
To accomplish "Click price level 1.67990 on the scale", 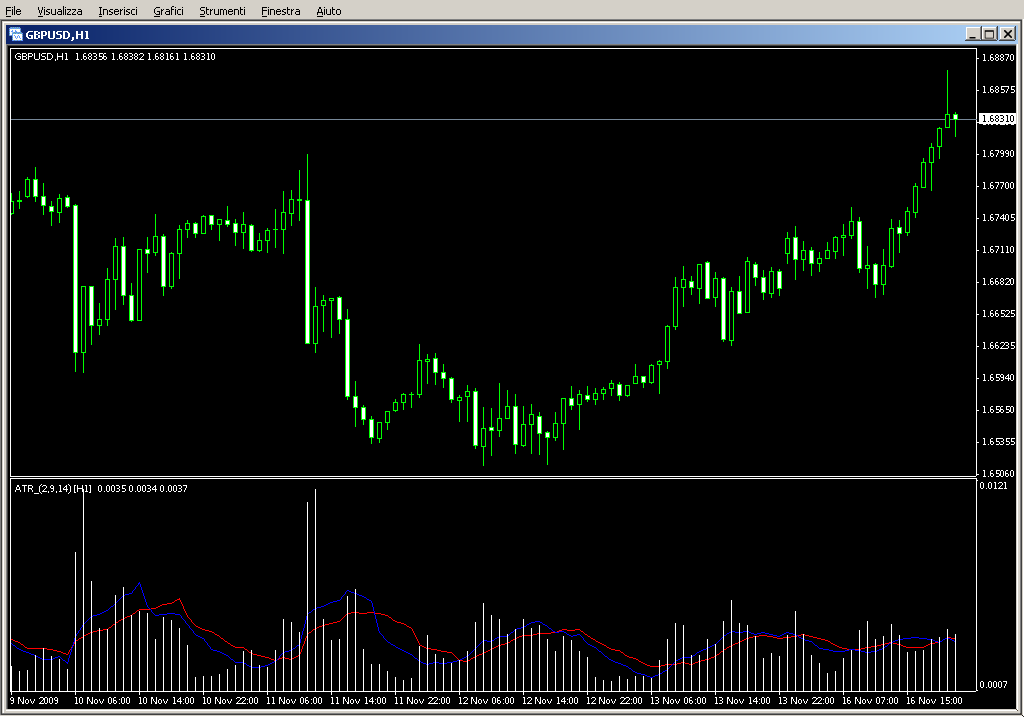I will click(x=999, y=153).
